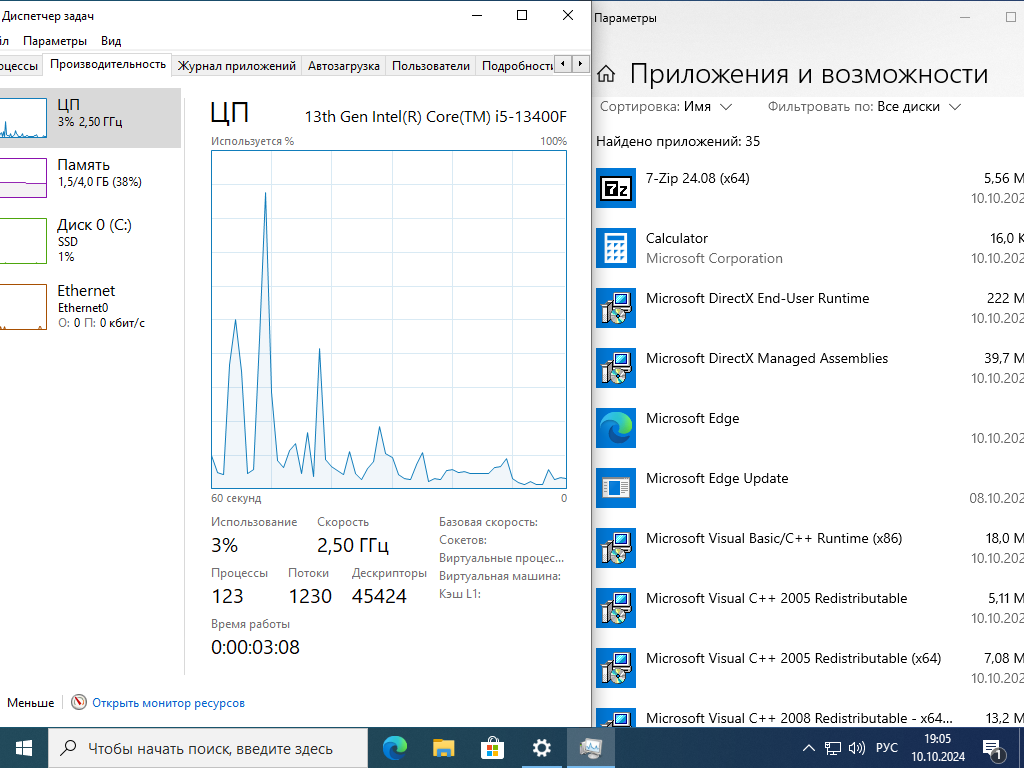
Task: Open the 7-Zip app icon in Settings list
Action: tap(616, 188)
